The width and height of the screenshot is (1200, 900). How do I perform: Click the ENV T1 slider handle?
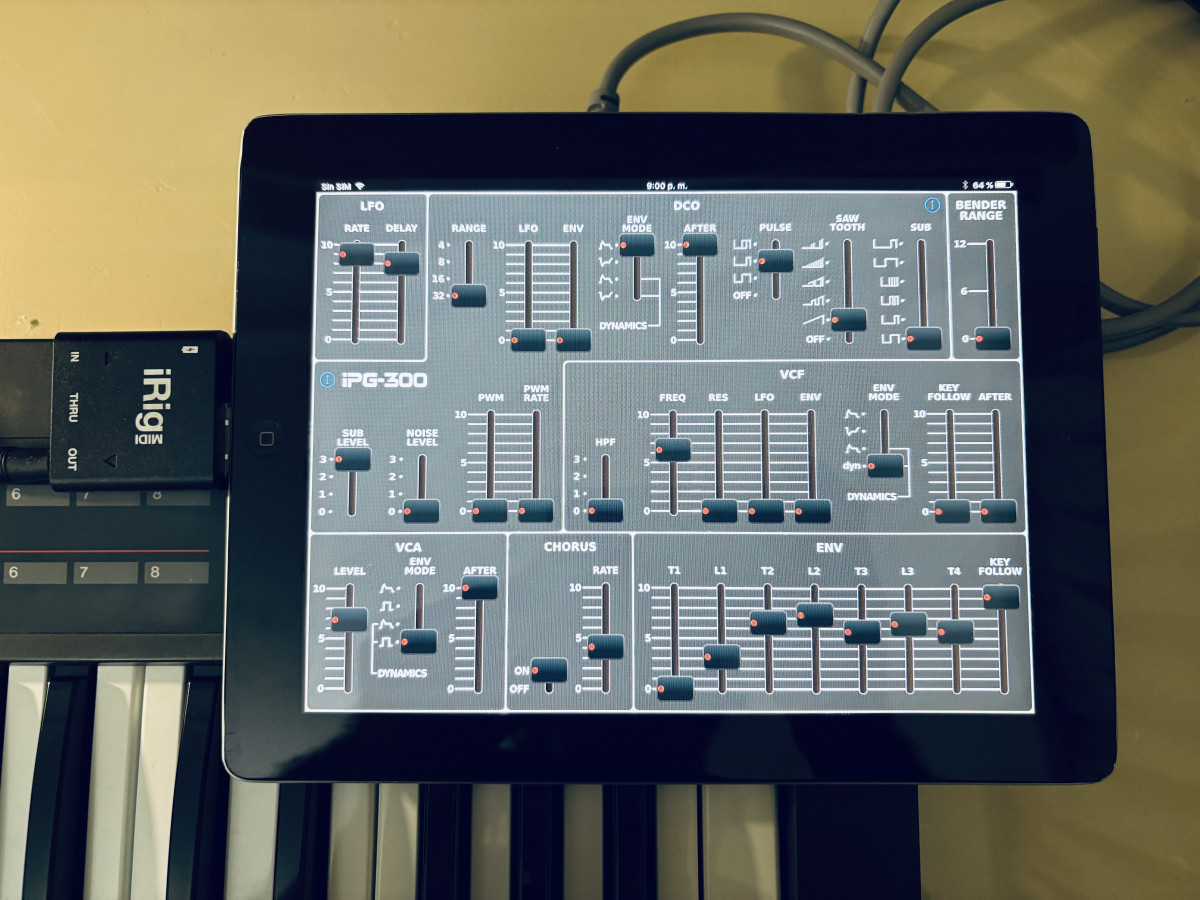tap(675, 688)
